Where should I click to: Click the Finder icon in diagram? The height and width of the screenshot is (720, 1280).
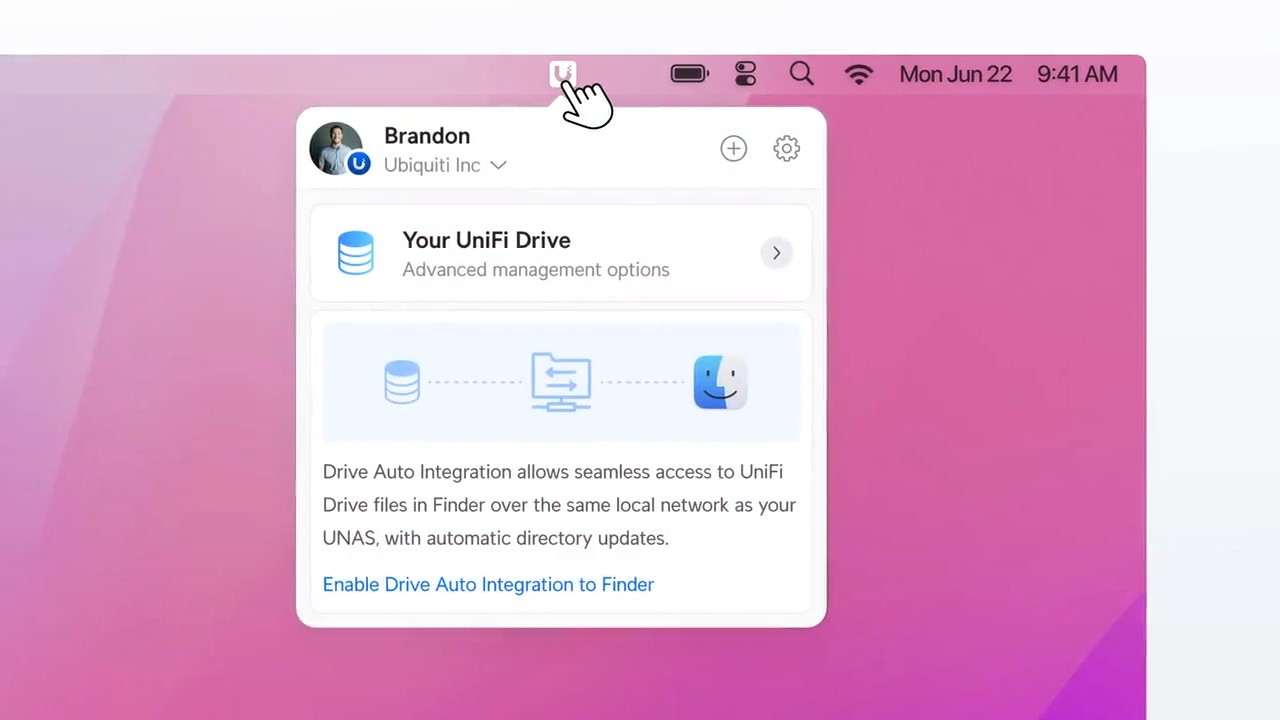pos(720,382)
